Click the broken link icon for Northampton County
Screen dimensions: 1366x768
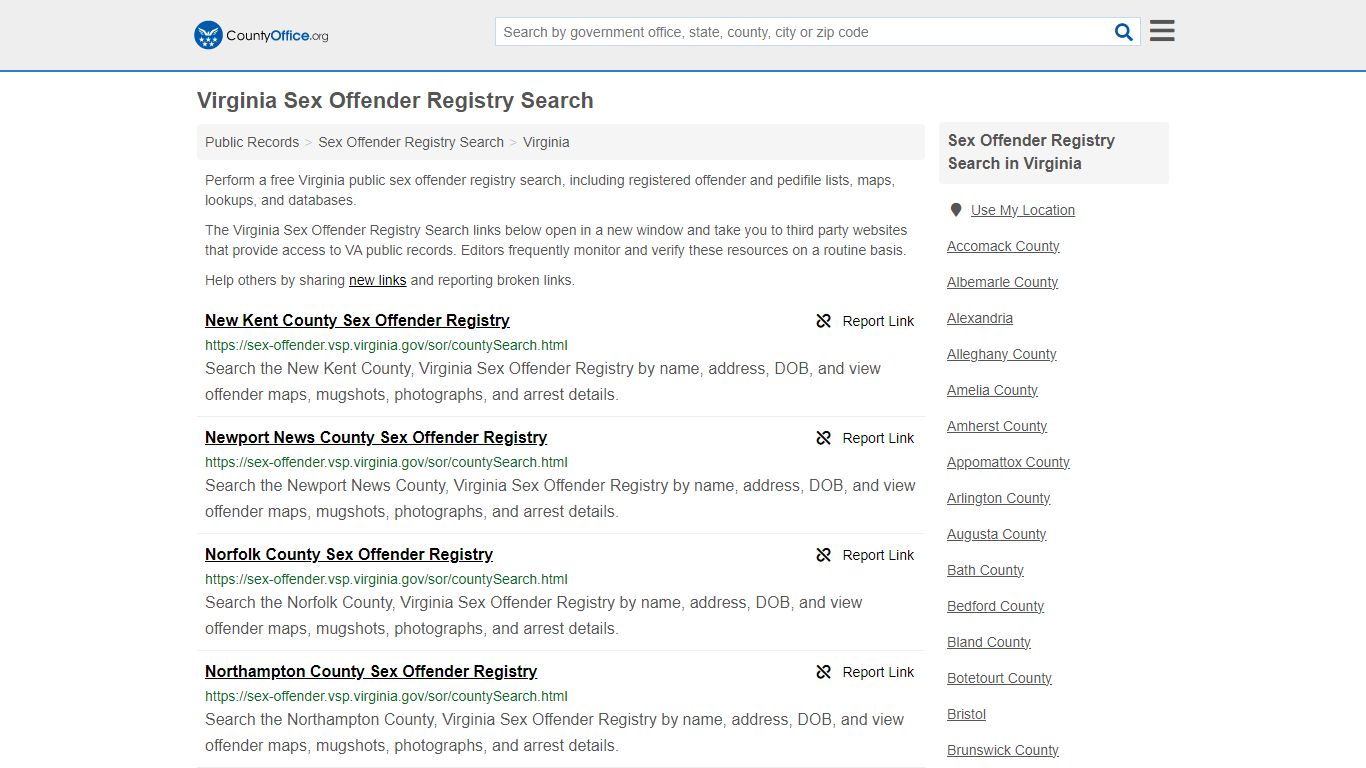tap(824, 672)
